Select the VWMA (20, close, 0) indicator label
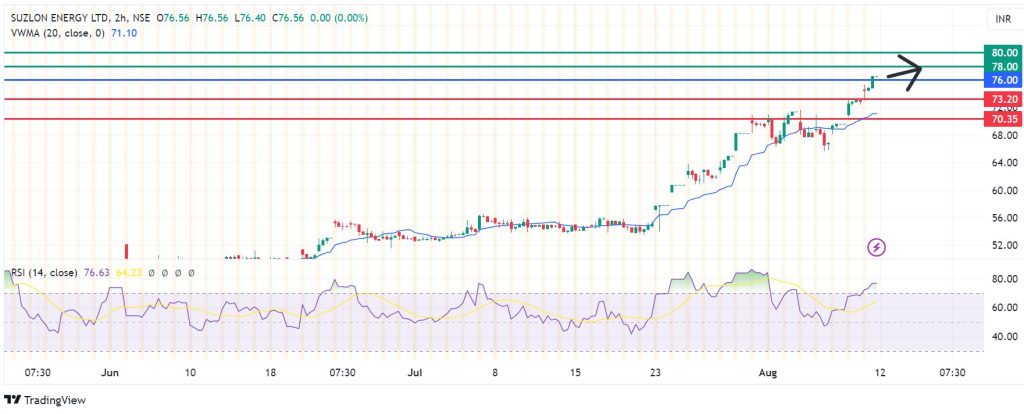Screen dimensions: 1024x414 (x=57, y=32)
